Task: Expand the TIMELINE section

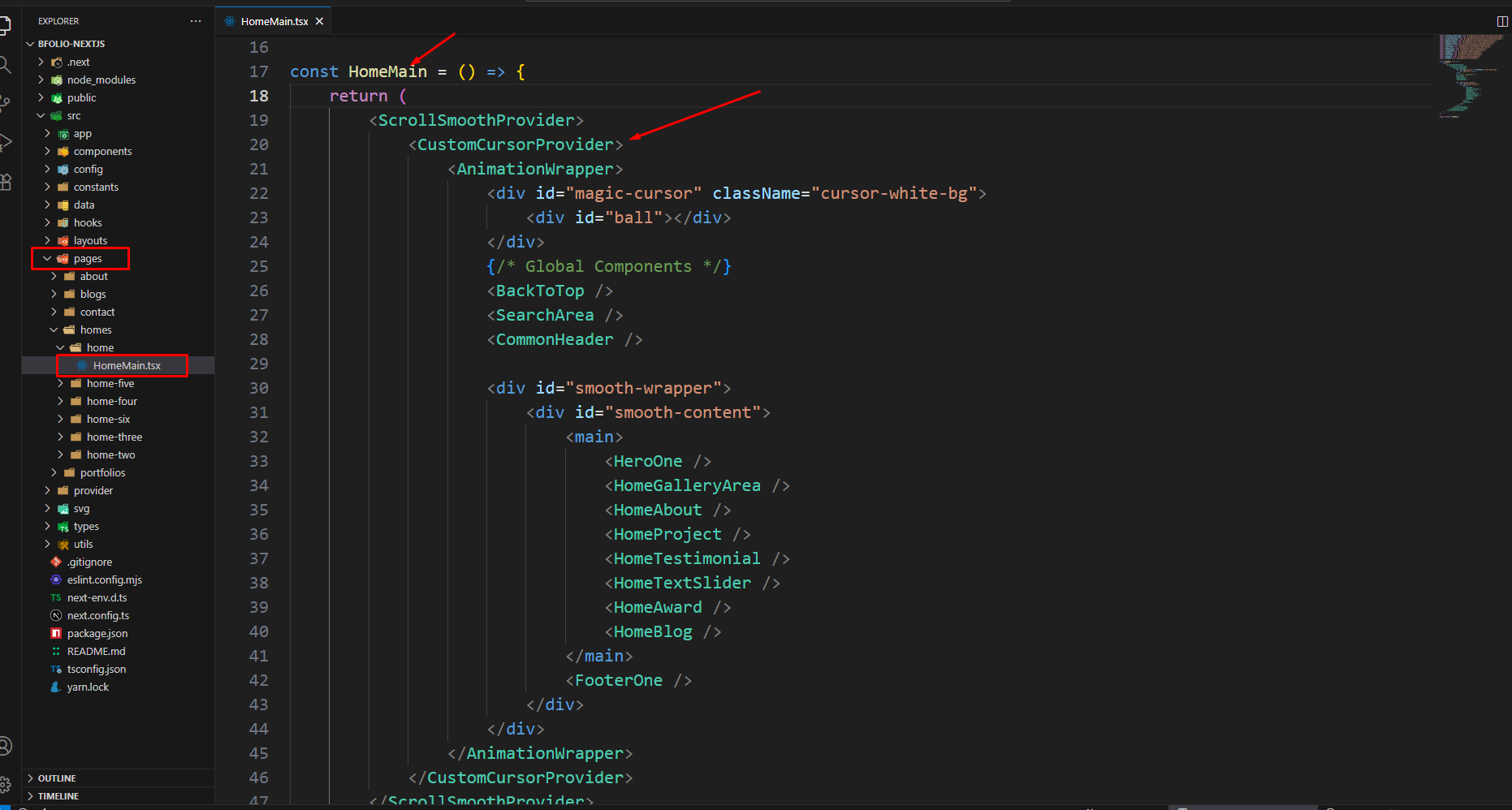Action: (x=58, y=796)
